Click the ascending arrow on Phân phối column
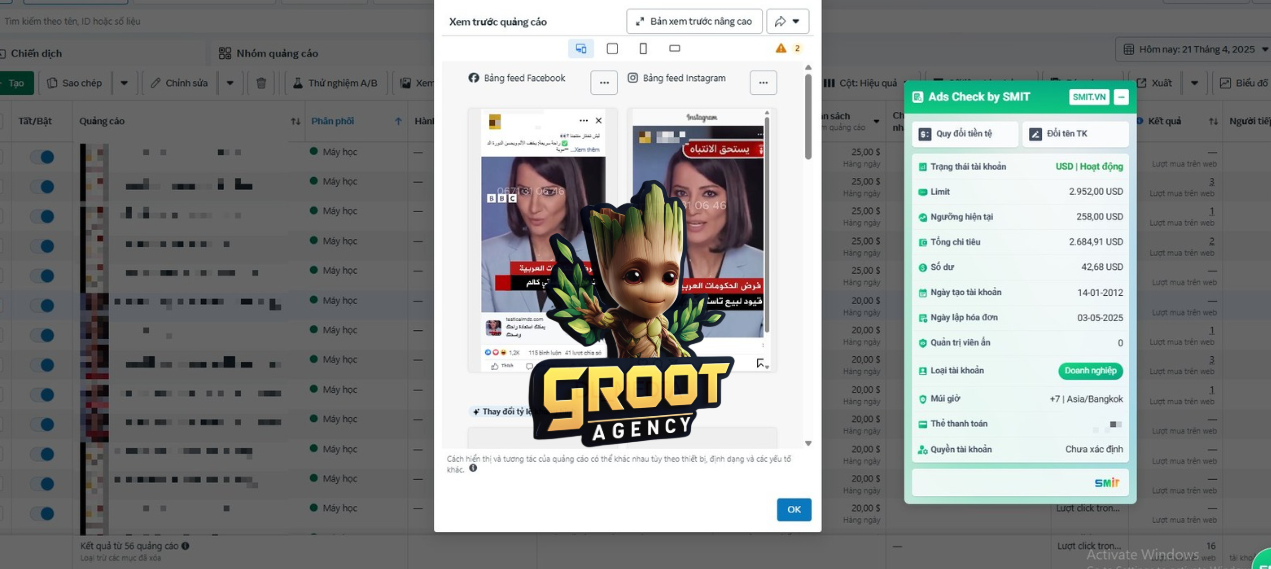Viewport: 1271px width, 569px height. 398,121
